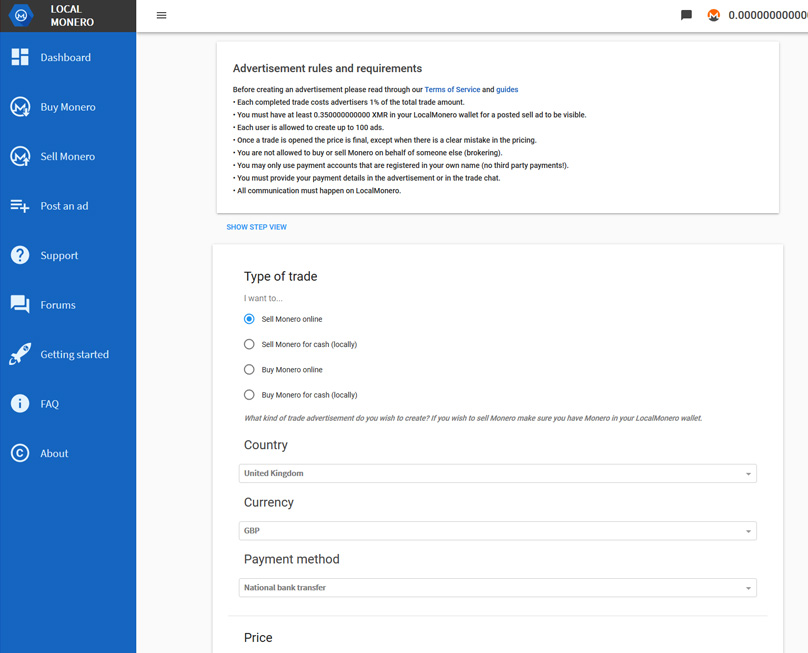
Task: Click the Forums speech bubbles icon
Action: point(20,305)
